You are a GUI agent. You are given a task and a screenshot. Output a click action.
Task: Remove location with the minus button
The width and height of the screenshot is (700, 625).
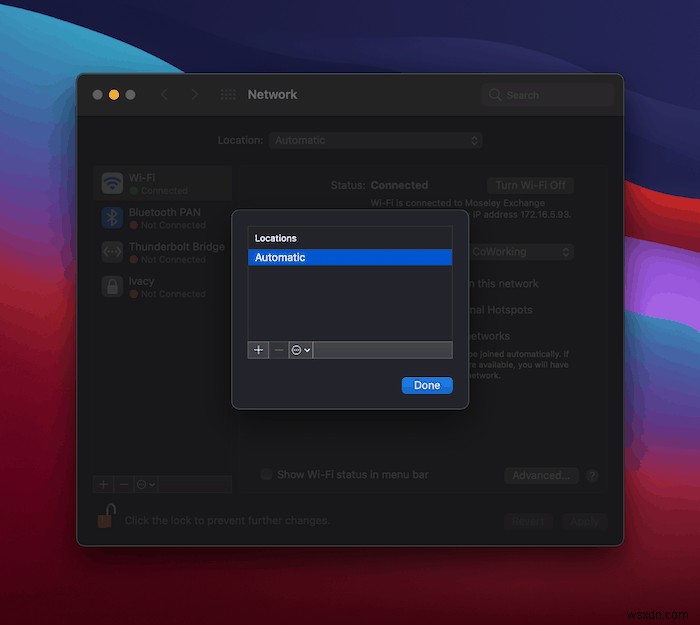(x=279, y=350)
